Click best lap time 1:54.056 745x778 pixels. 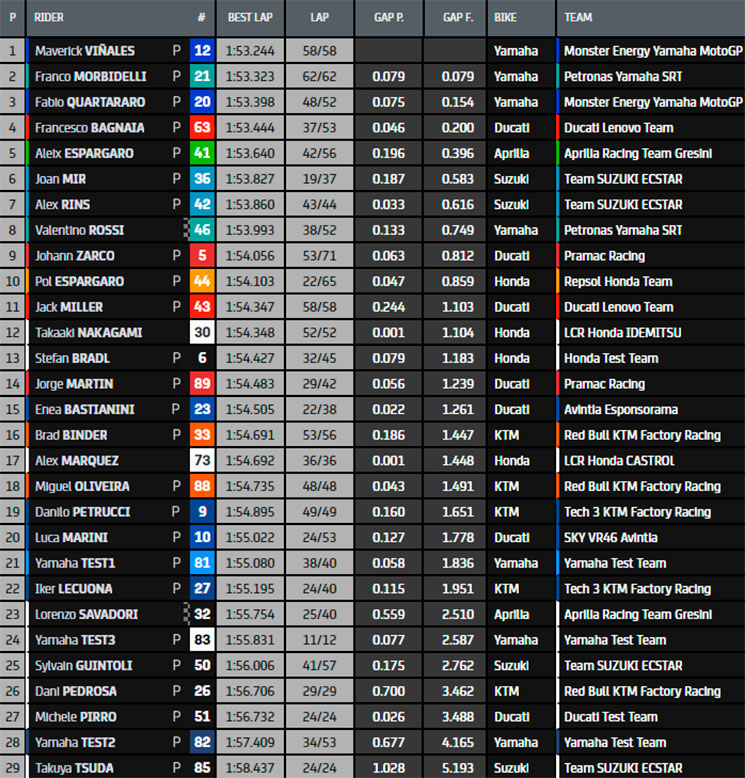point(250,256)
